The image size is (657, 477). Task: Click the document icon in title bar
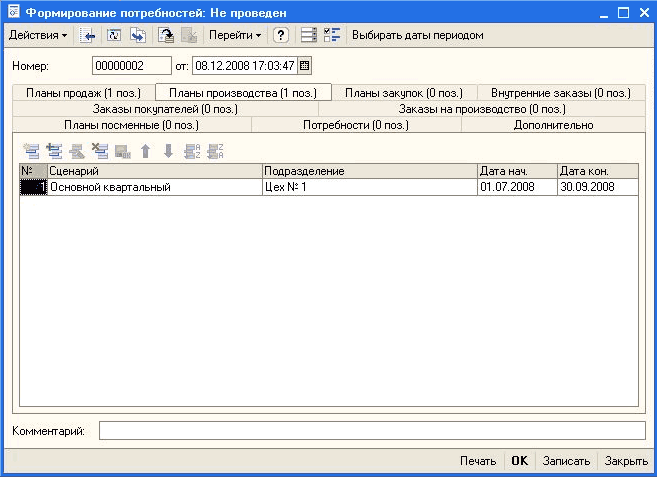point(13,12)
